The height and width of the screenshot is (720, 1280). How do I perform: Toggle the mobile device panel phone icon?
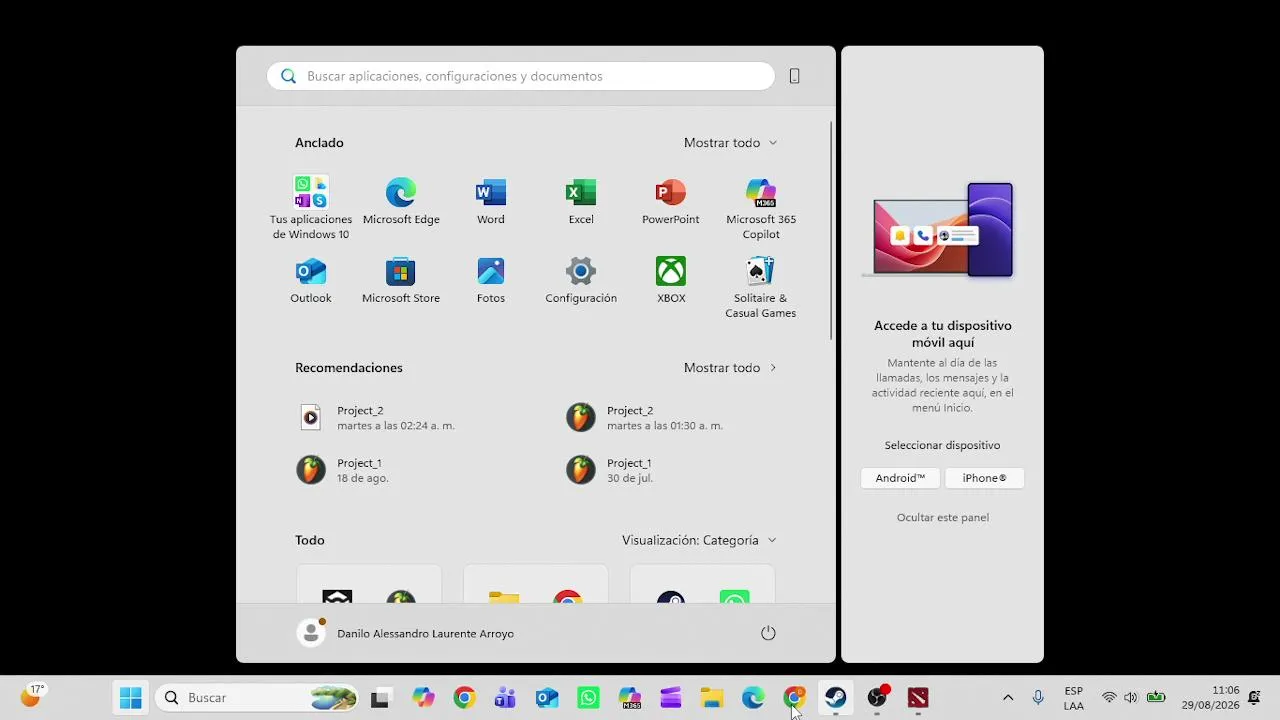tap(795, 76)
